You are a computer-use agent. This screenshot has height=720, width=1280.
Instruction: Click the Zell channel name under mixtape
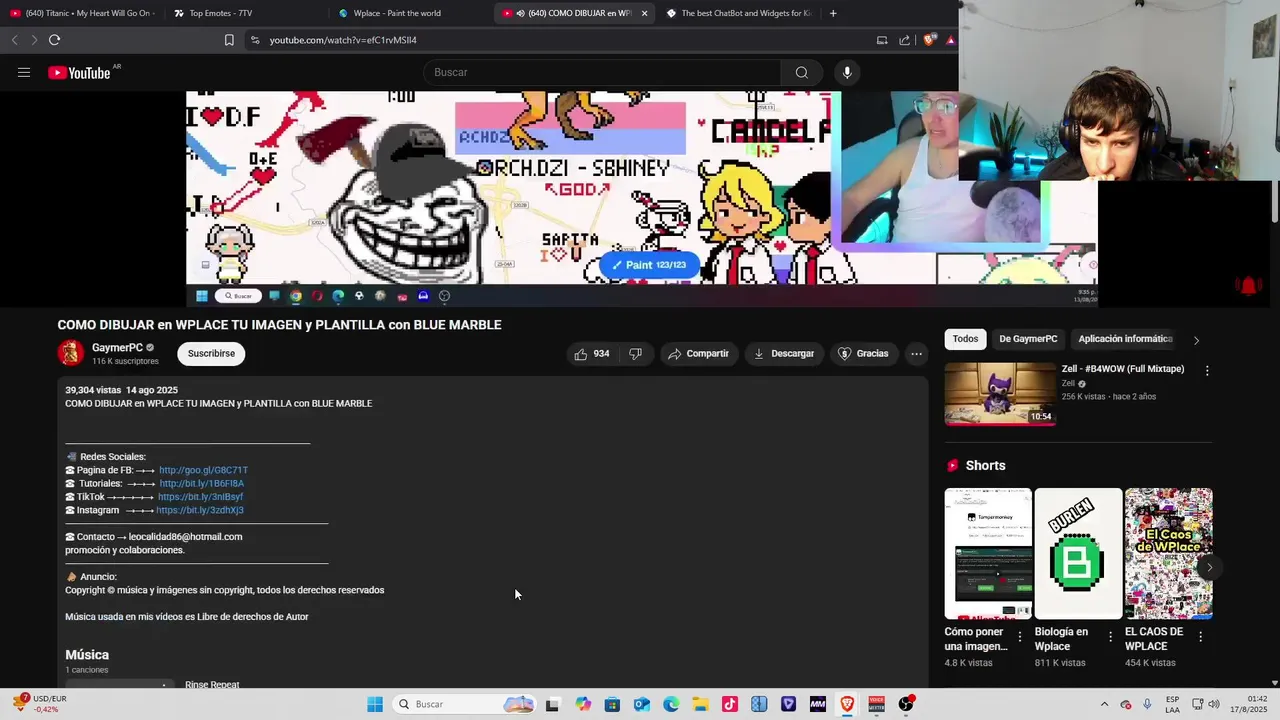pyautogui.click(x=1068, y=383)
